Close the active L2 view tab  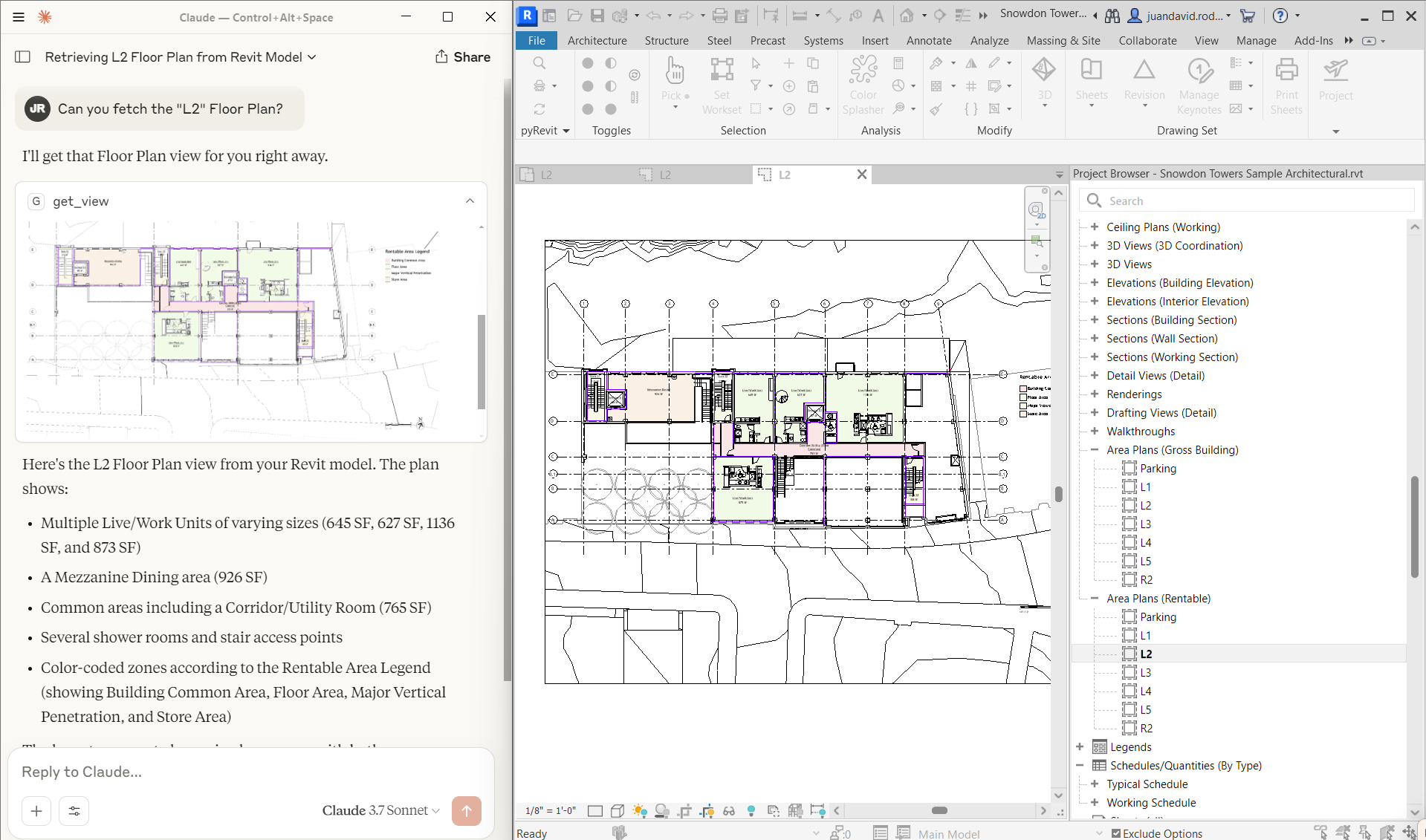[x=861, y=175]
